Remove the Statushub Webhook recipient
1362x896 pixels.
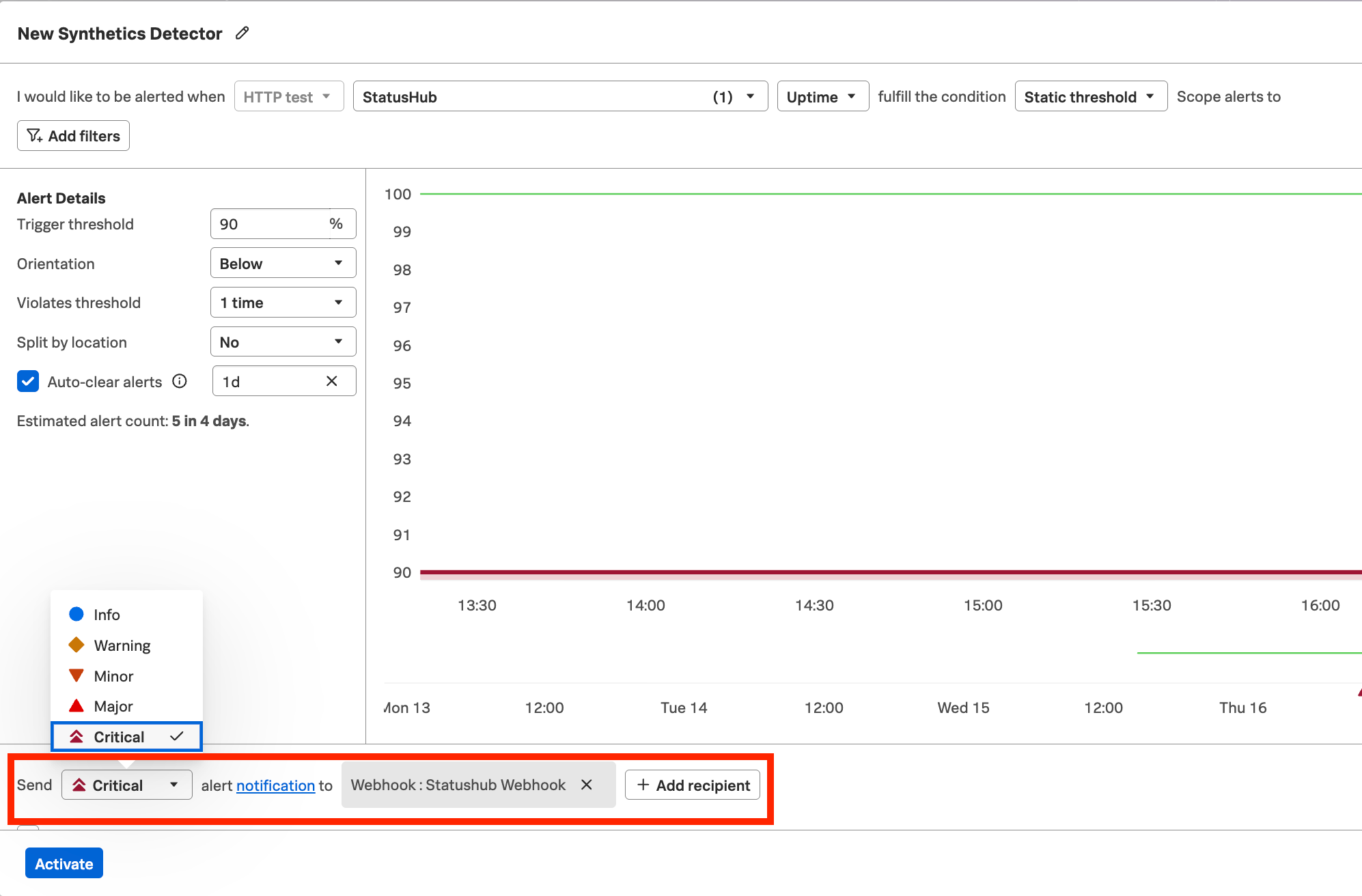[586, 785]
